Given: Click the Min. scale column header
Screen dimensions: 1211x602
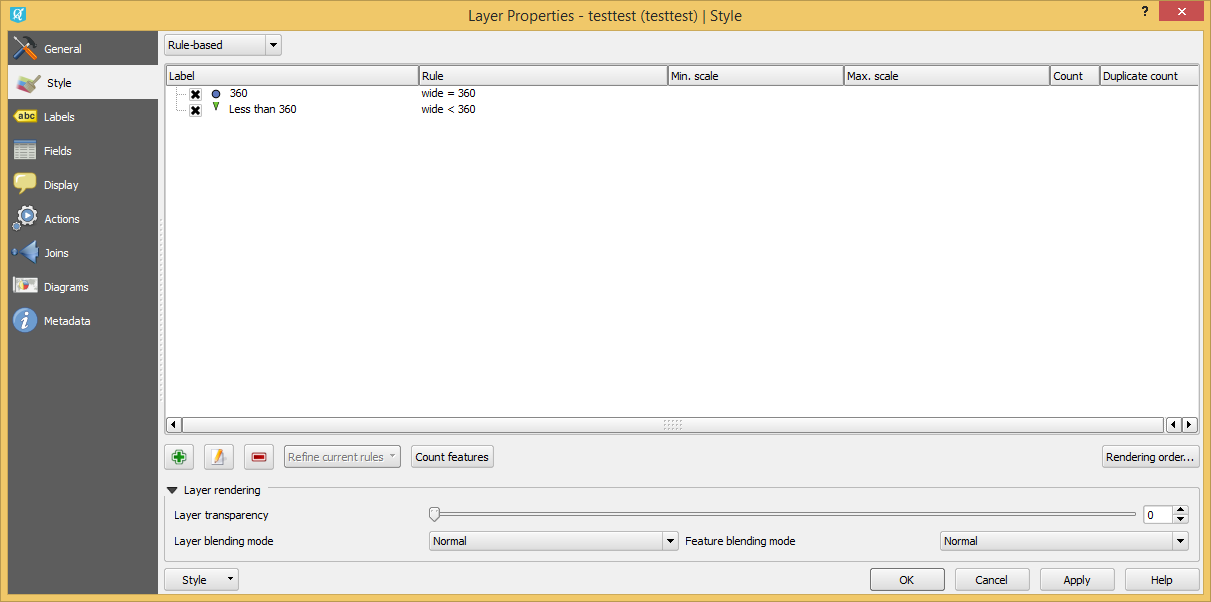Looking at the screenshot, I should coord(756,76).
